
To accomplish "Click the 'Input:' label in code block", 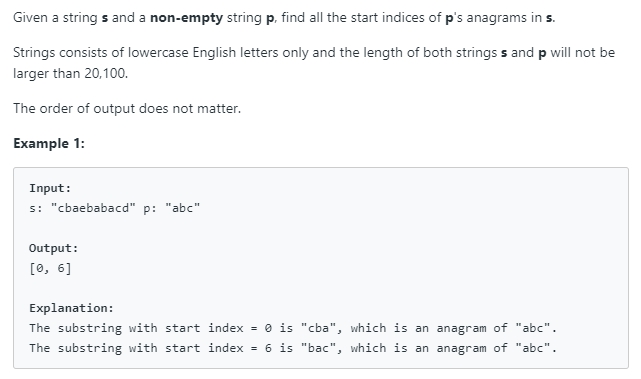I will pos(50,188).
